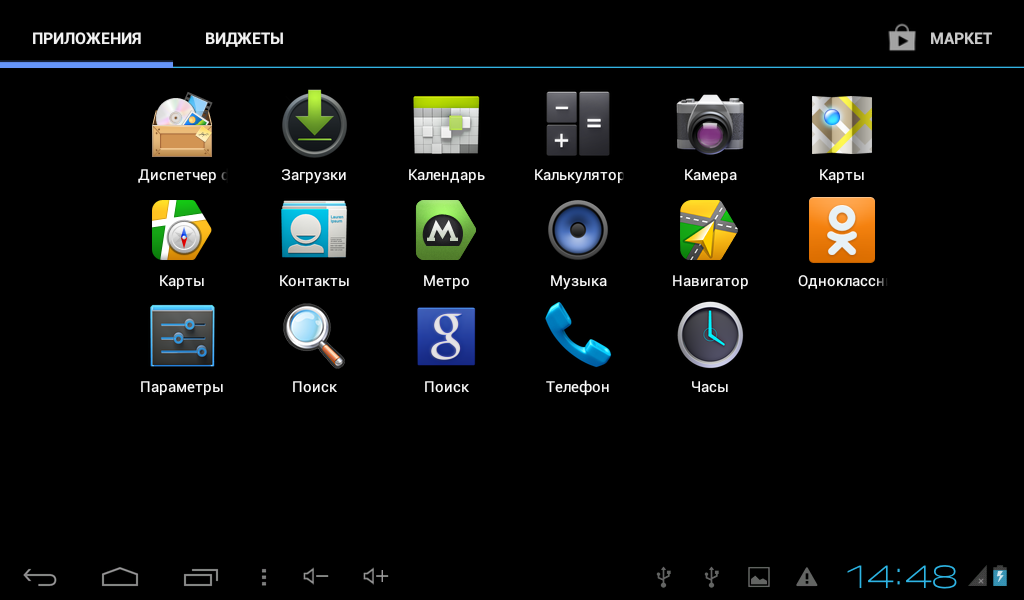
Task: Open the Загрузки downloads app
Action: tap(314, 123)
